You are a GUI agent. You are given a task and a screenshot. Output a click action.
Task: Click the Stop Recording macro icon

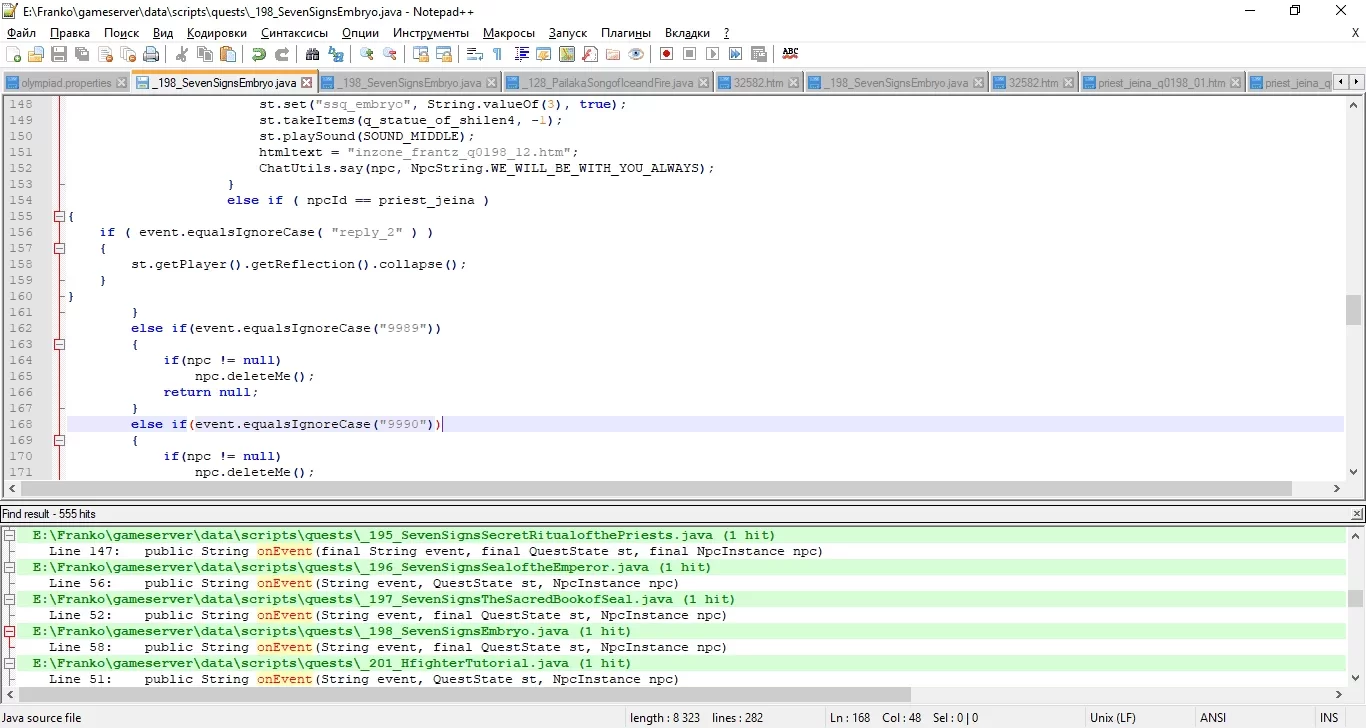tap(690, 54)
